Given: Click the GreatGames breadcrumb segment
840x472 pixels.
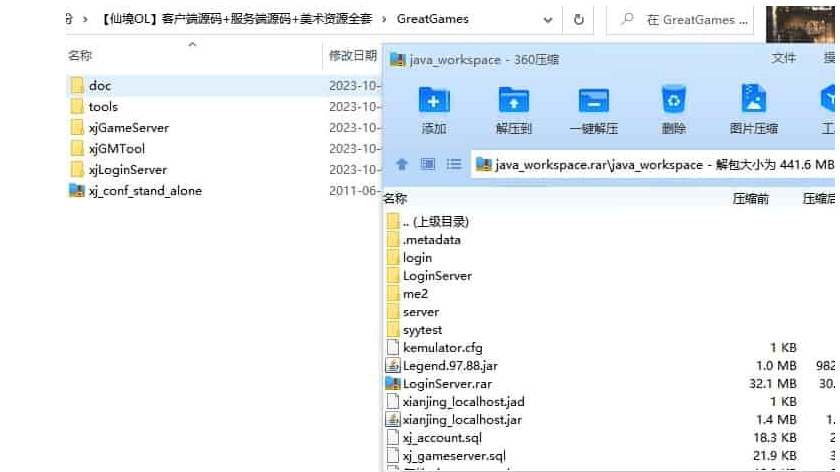Looking at the screenshot, I should point(432,19).
